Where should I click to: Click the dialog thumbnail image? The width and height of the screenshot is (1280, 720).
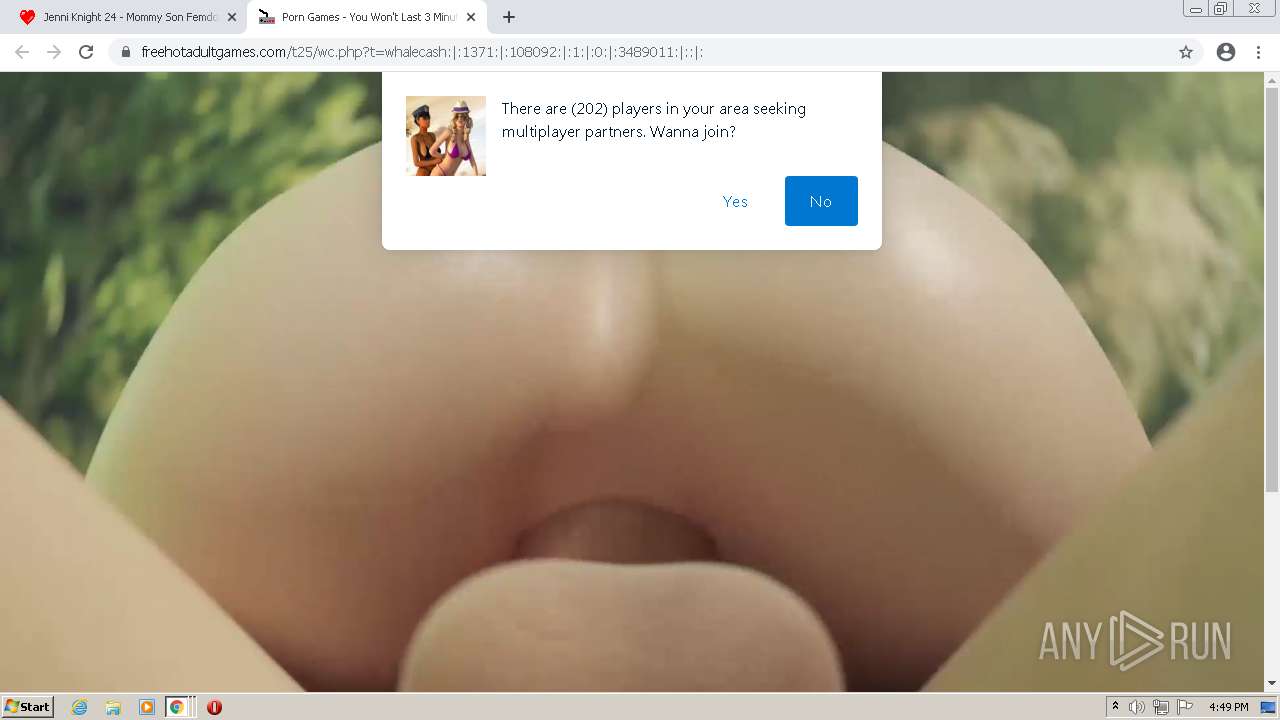coord(446,136)
